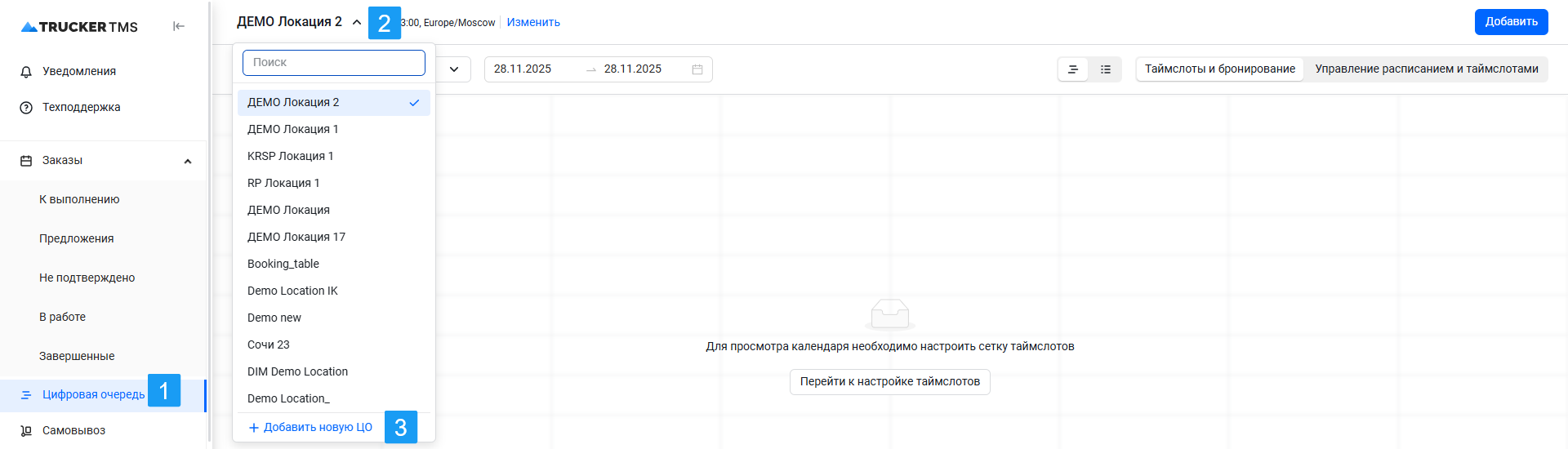Click the Самовывоз pickup icon
The height and width of the screenshot is (449, 1568).
[x=26, y=430]
